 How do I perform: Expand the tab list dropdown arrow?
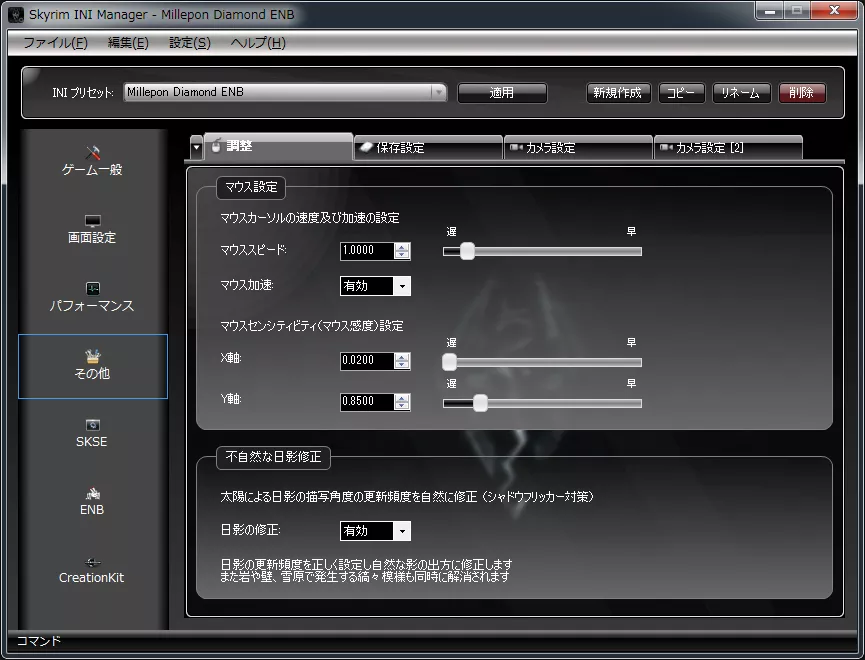pyautogui.click(x=196, y=148)
